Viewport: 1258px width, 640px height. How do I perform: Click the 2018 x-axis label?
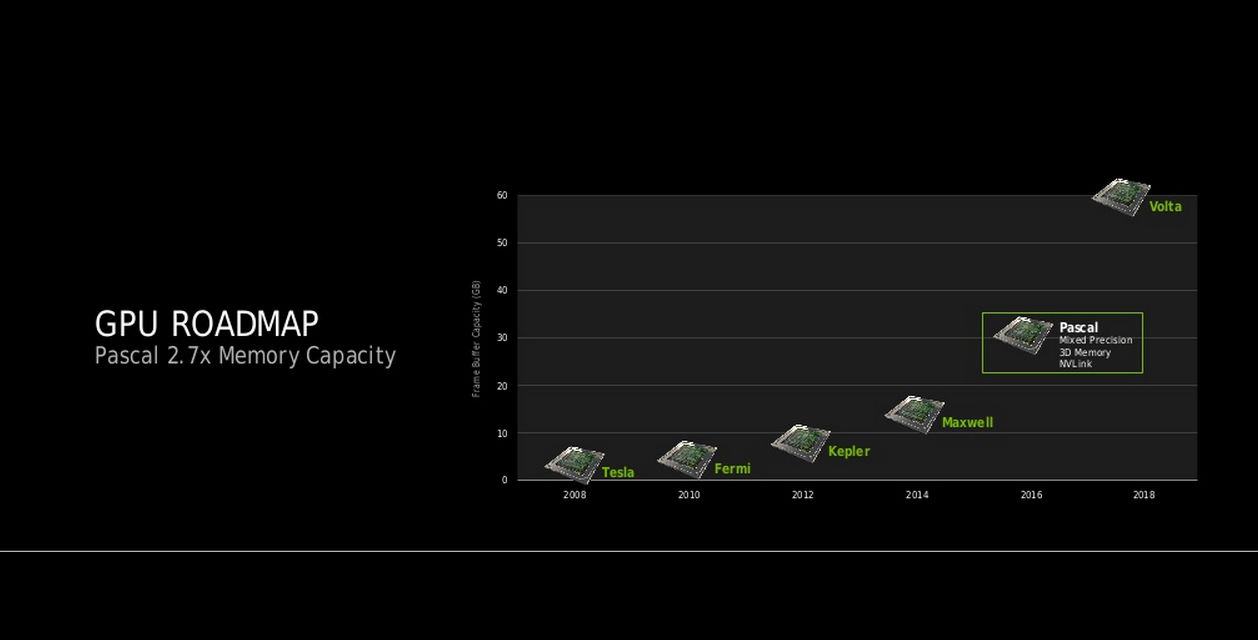(1144, 495)
